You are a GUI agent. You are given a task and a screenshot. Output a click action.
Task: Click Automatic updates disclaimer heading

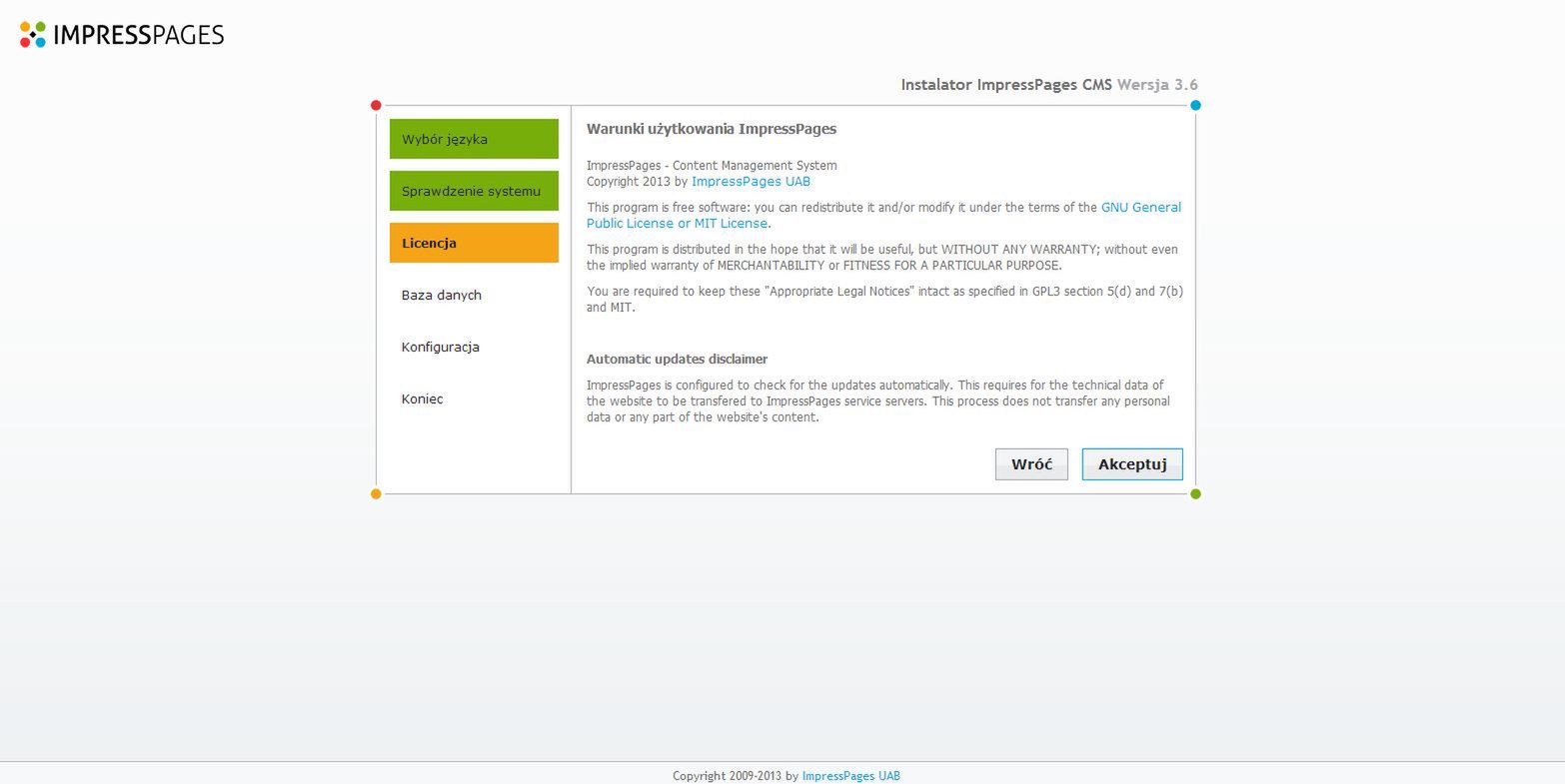point(677,360)
